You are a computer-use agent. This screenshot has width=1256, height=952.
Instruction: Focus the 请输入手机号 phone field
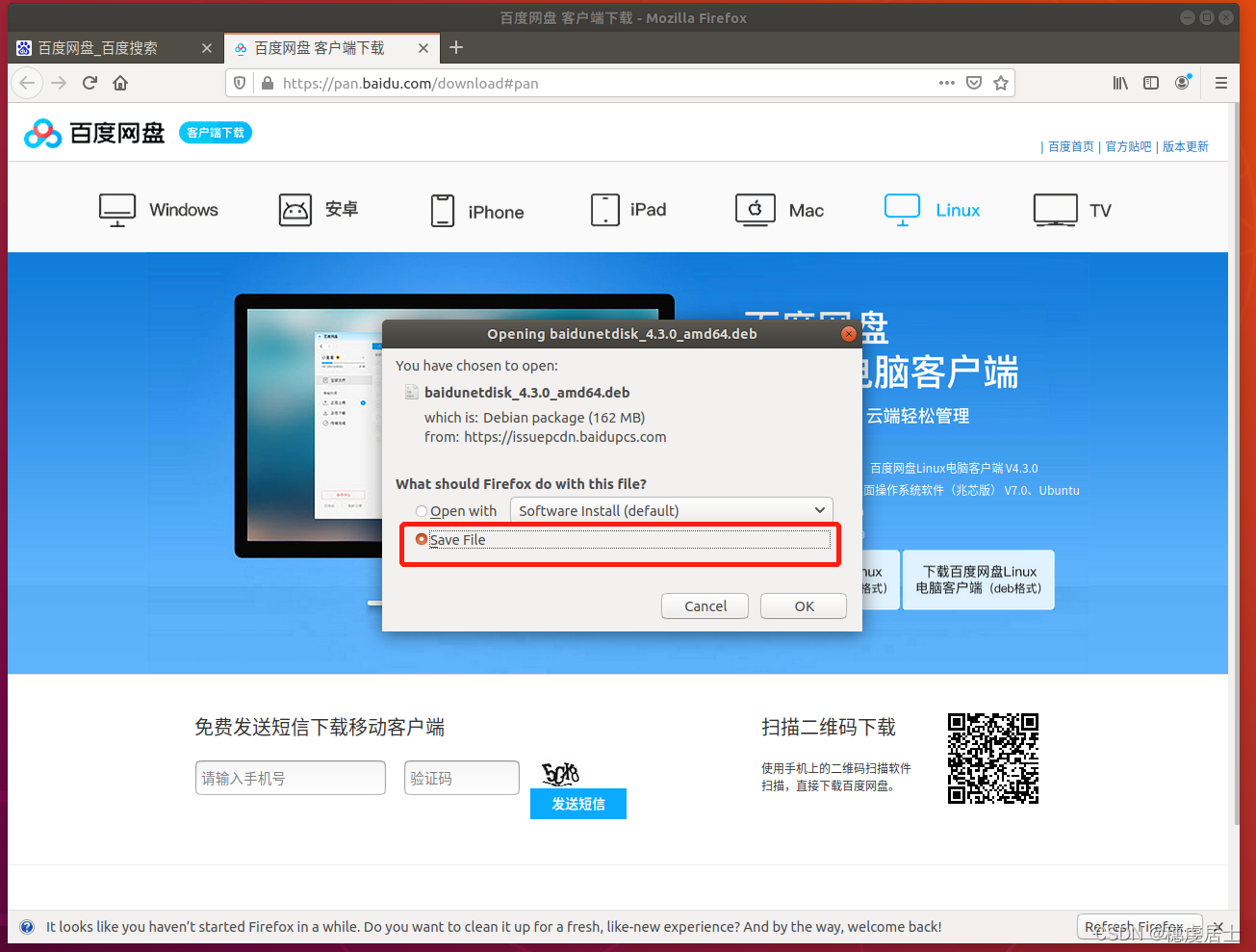(x=291, y=778)
